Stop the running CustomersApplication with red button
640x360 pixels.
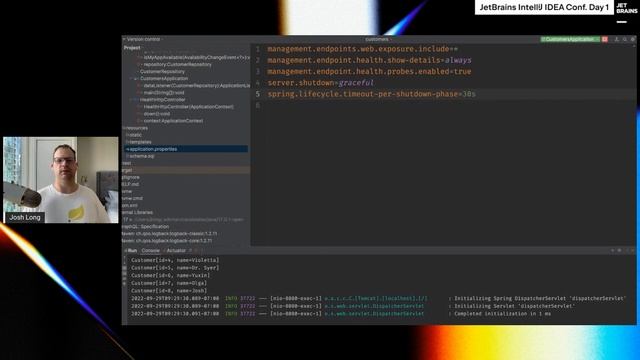604,39
